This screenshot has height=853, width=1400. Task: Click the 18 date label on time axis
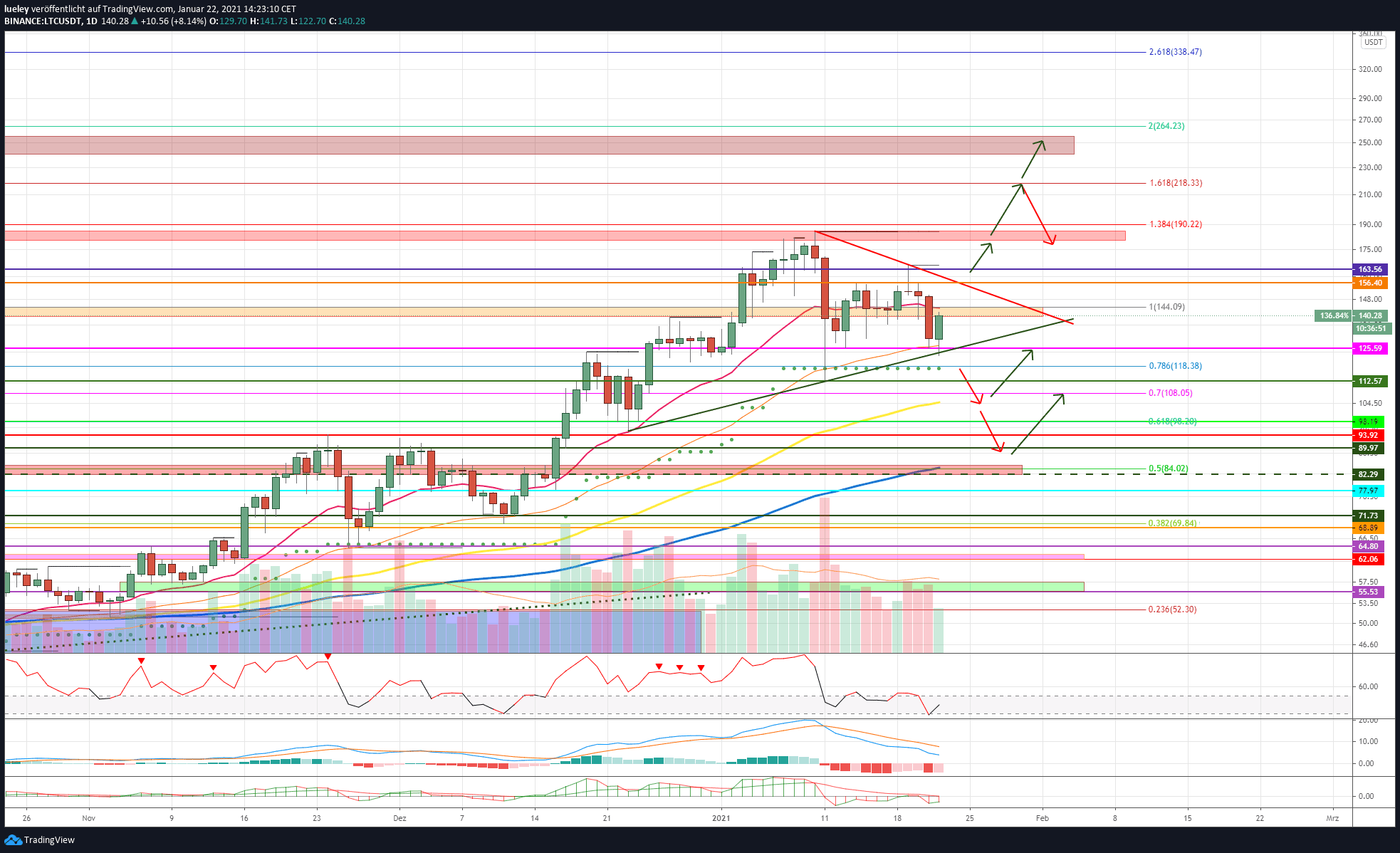tap(897, 819)
